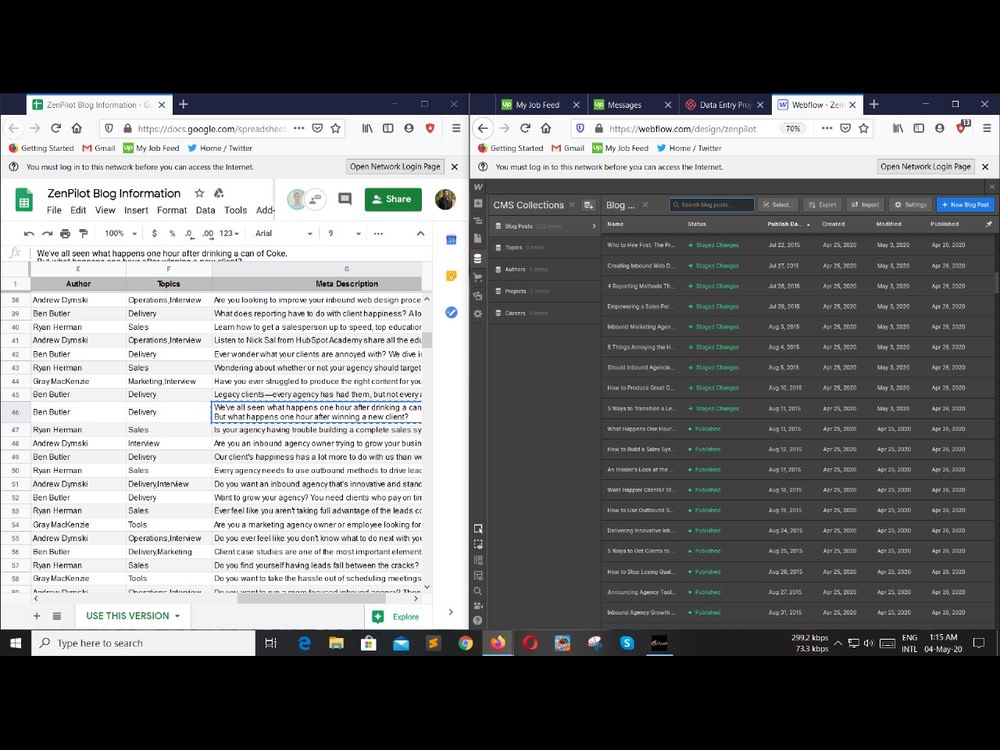
Task: Select the paint format tool in Sheets
Action: (x=83, y=233)
